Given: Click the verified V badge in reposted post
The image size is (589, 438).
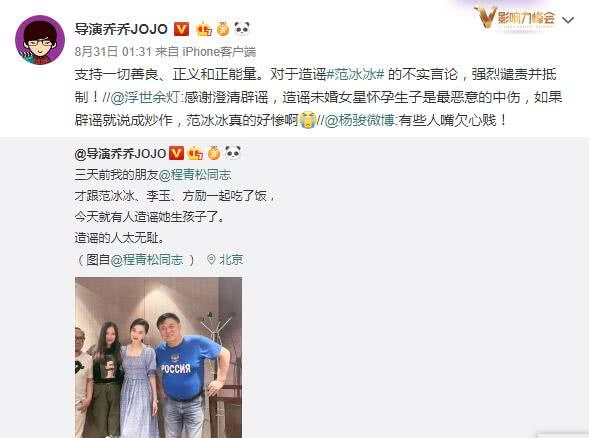Looking at the screenshot, I should 176,153.
